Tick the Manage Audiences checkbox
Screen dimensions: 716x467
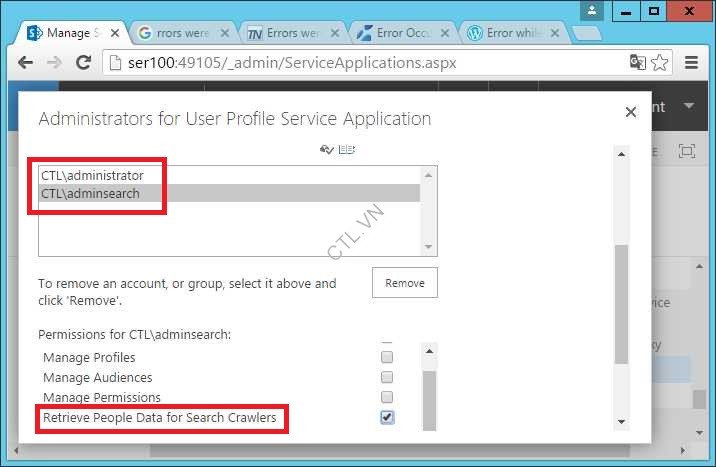(x=387, y=377)
